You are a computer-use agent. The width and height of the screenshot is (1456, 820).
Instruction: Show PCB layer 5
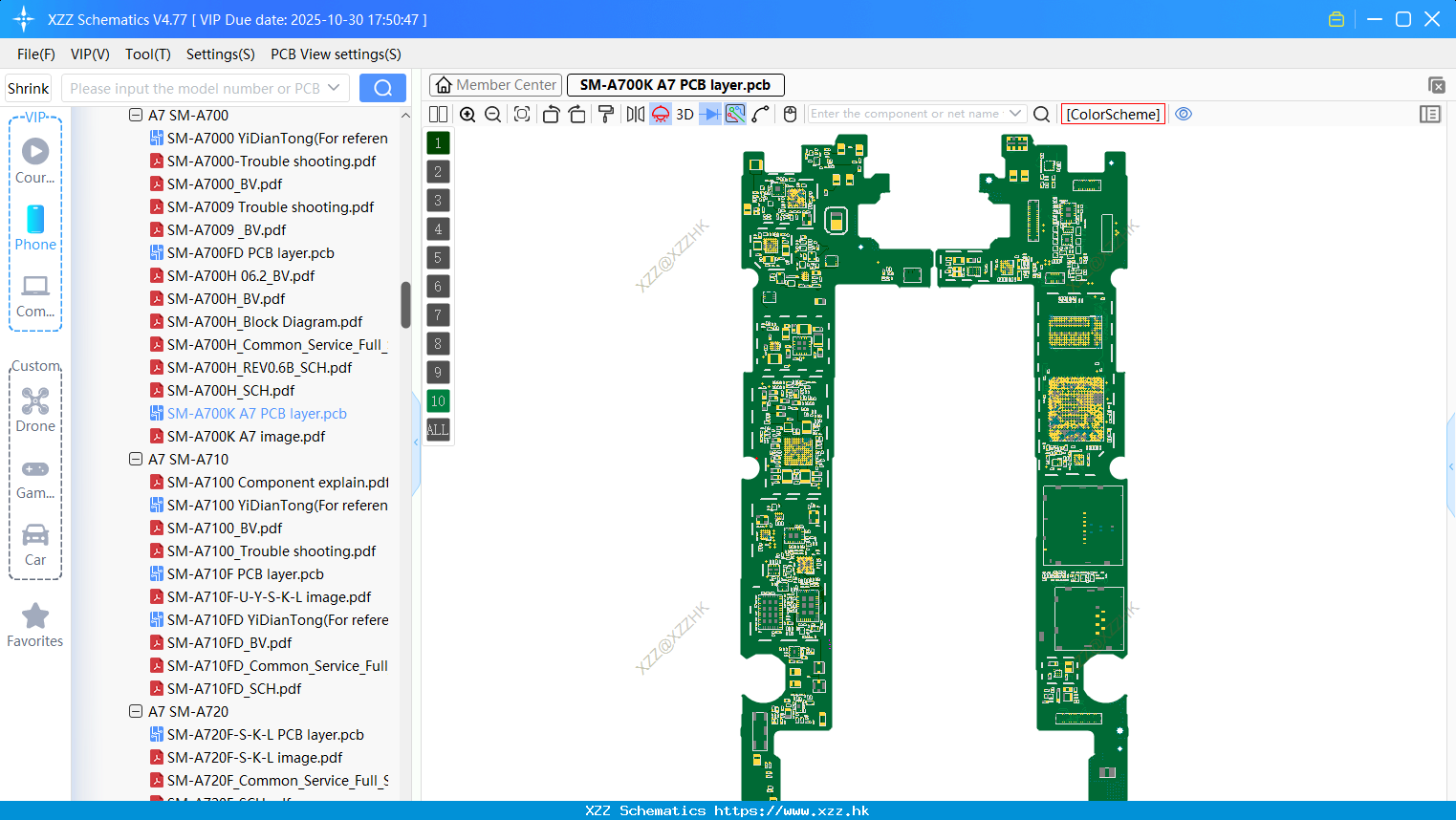tap(438, 258)
